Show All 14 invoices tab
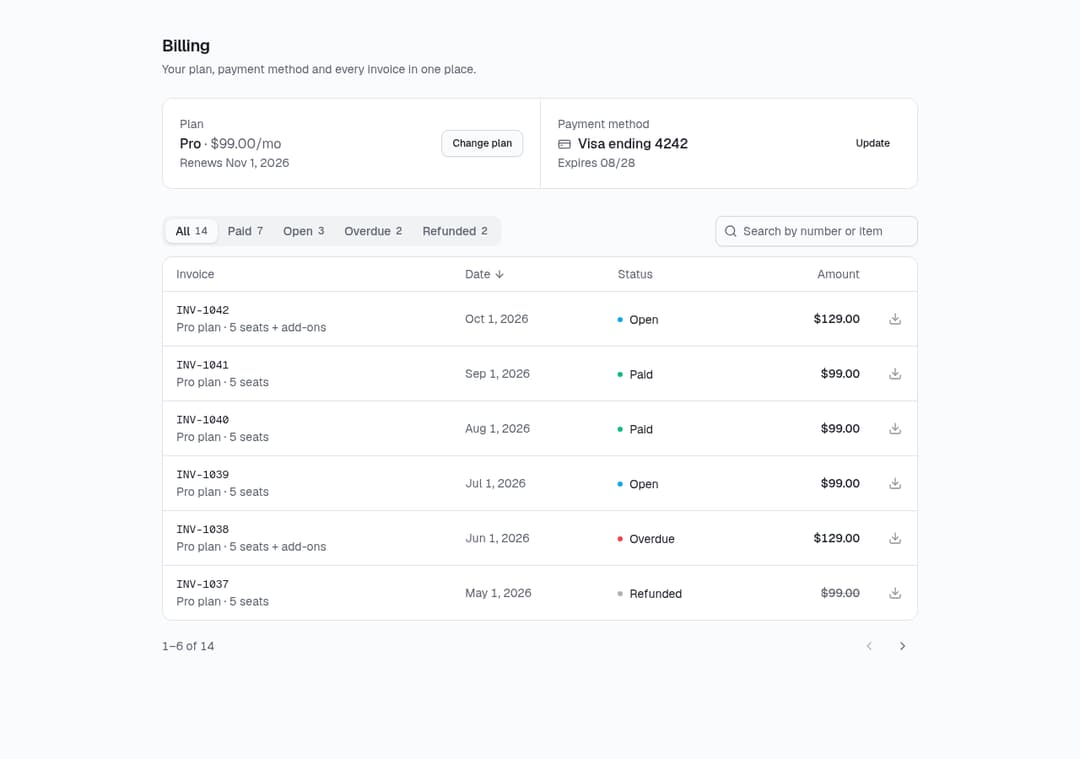The image size is (1080, 759). [x=191, y=231]
